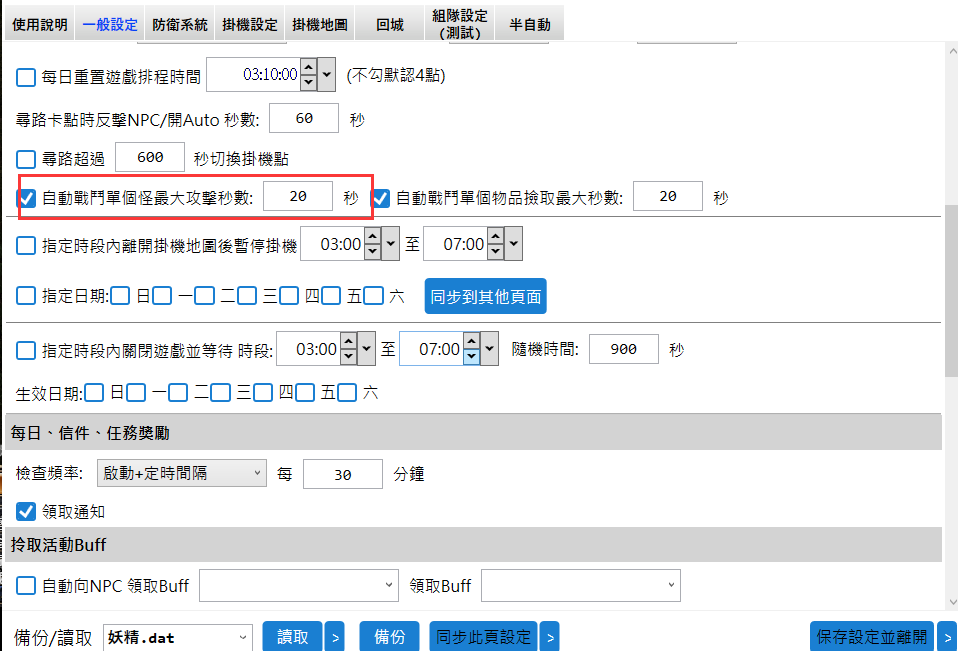Click the 拎取活動Buff section header
Screen dimensions: 958x651
[x=473, y=544]
